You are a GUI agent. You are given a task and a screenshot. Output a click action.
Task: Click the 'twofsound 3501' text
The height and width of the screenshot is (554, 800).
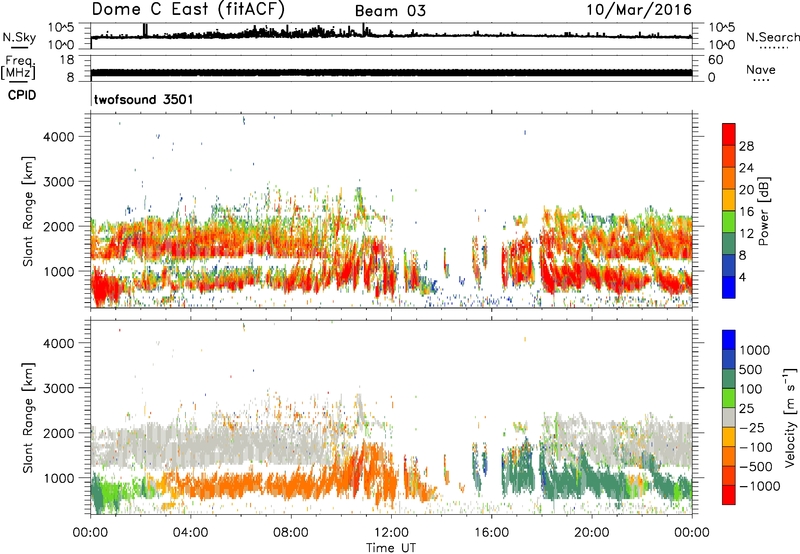coord(144,99)
